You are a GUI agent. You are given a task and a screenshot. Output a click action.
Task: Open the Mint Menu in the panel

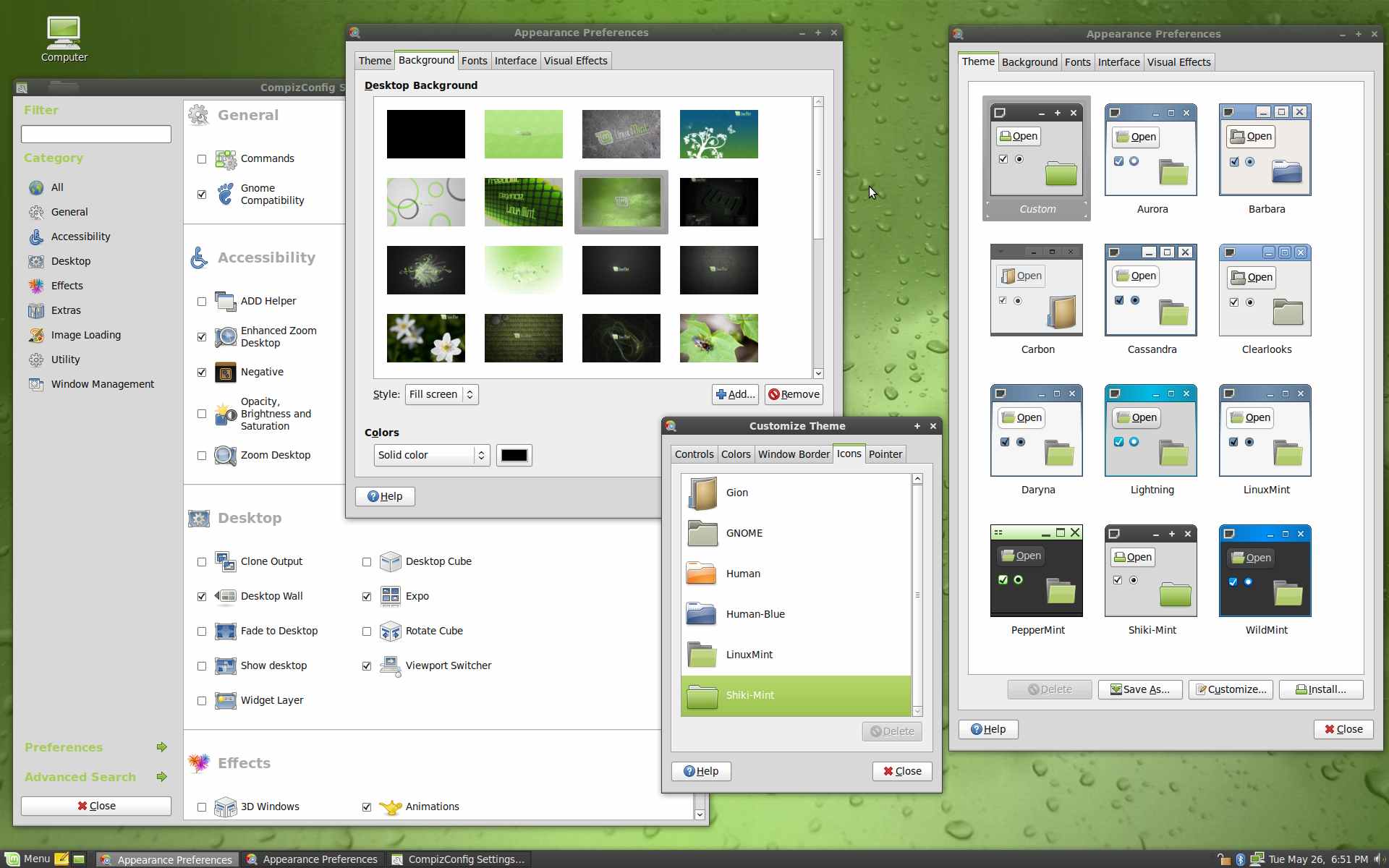coord(27,859)
